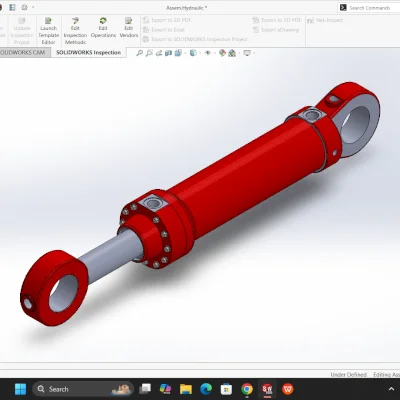Click the Edit Appearance color ball icon
400x400 pixels.
222,53
